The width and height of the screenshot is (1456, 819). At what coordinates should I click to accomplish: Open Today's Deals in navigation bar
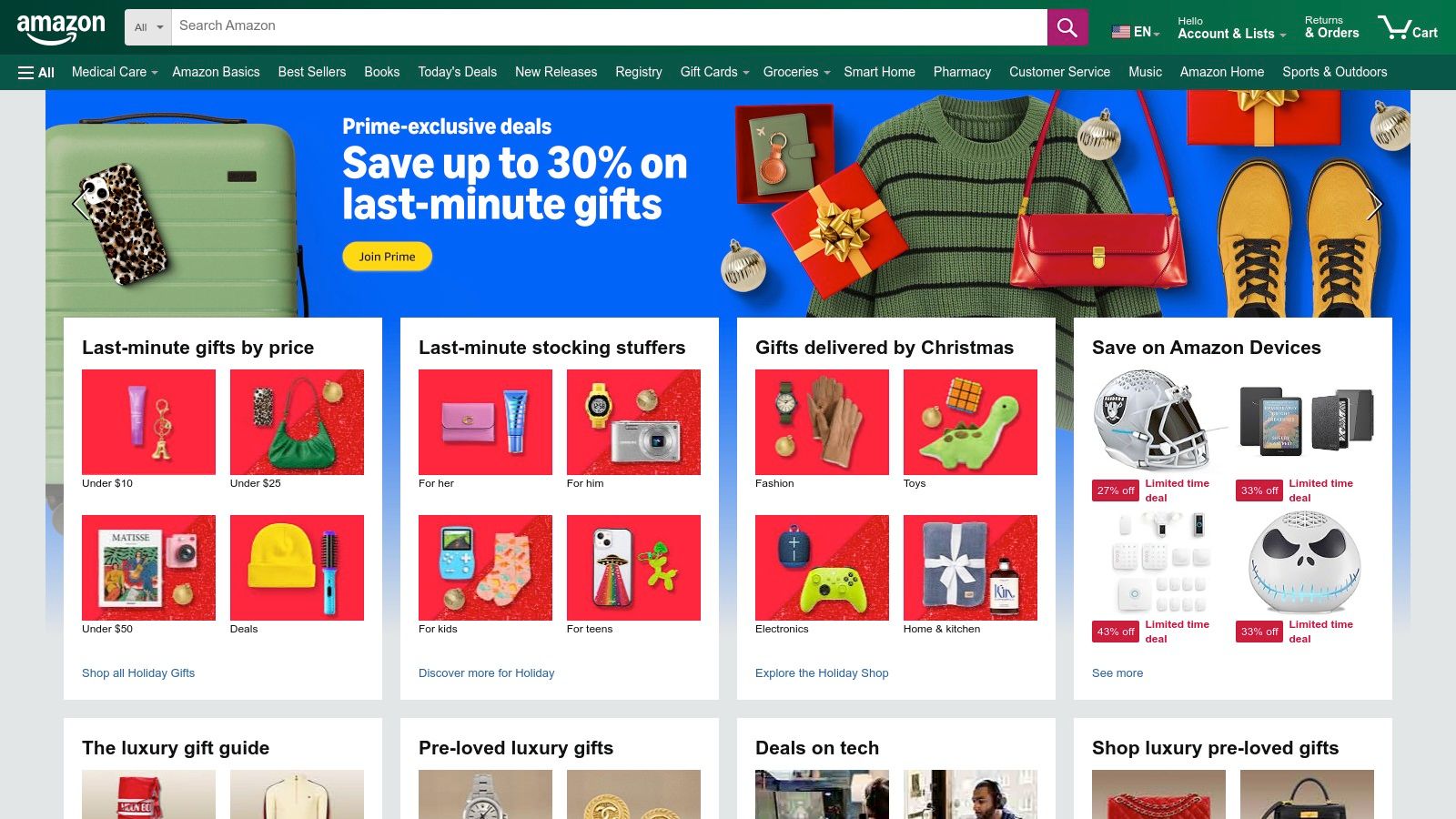click(457, 72)
